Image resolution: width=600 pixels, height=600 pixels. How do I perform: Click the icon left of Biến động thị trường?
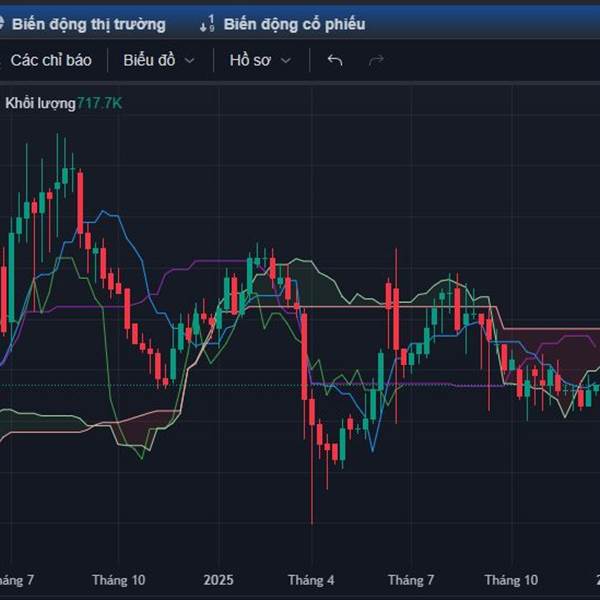point(2,24)
